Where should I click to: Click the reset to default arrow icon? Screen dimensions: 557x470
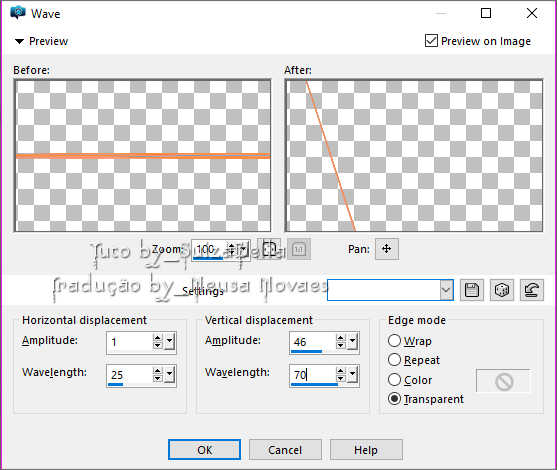point(531,290)
